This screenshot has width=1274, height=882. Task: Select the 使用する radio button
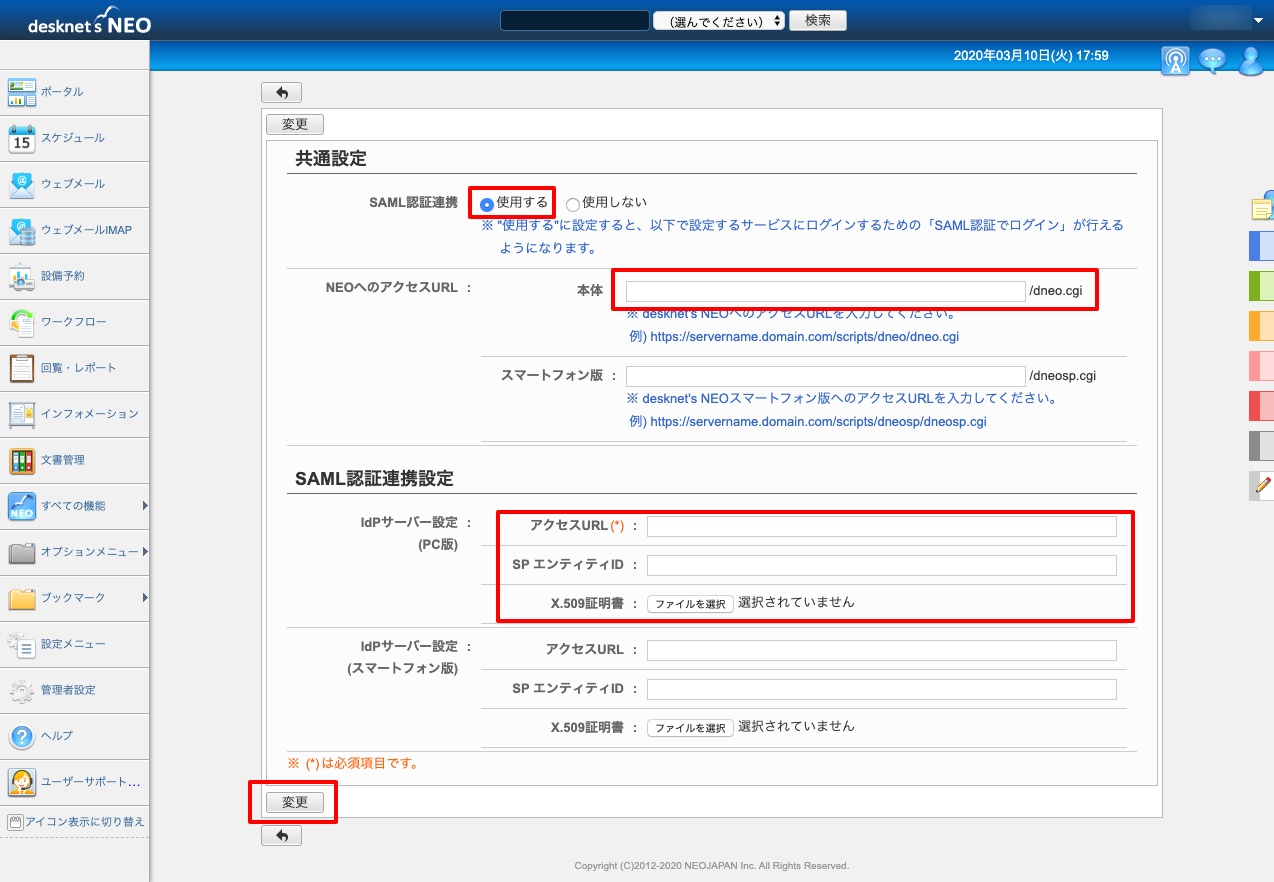(487, 204)
